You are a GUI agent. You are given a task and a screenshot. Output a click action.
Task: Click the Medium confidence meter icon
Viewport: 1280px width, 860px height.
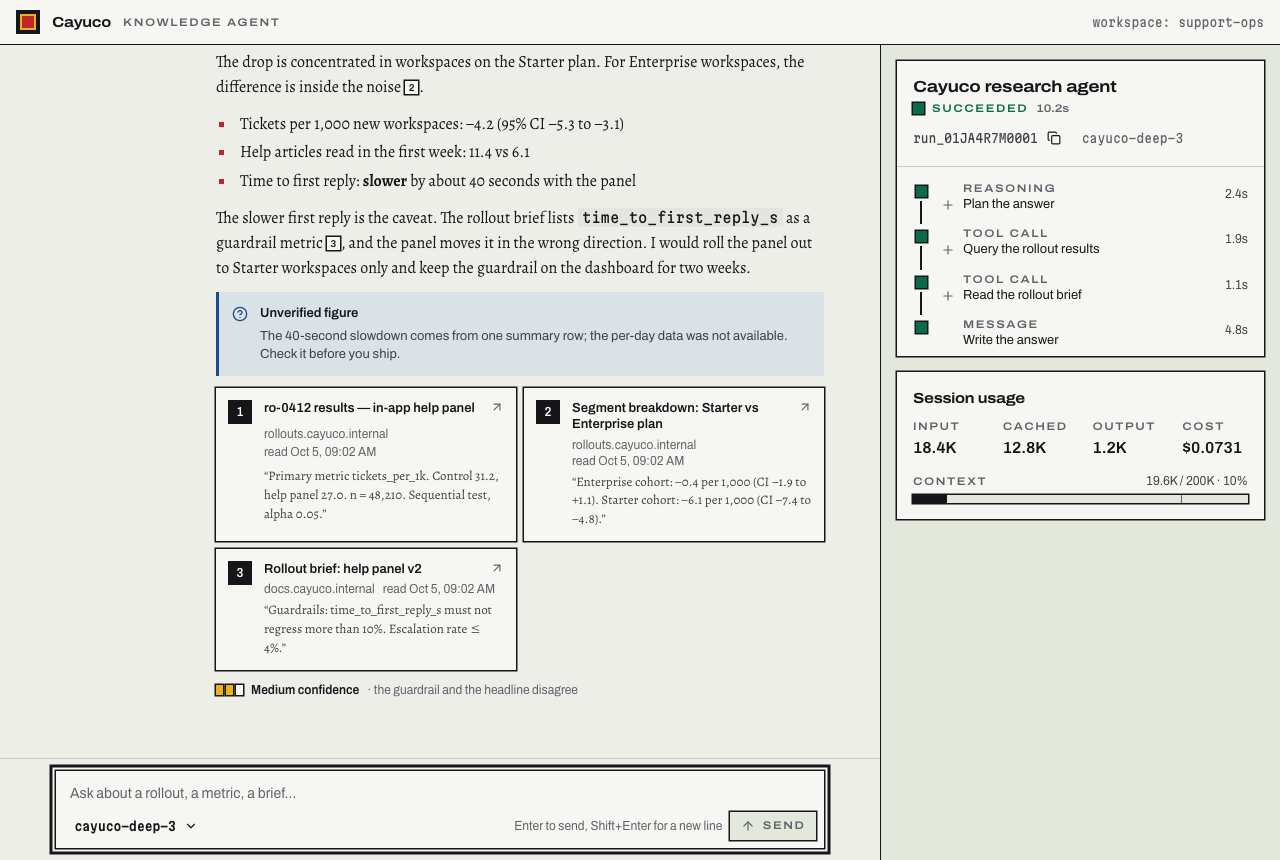tap(229, 690)
